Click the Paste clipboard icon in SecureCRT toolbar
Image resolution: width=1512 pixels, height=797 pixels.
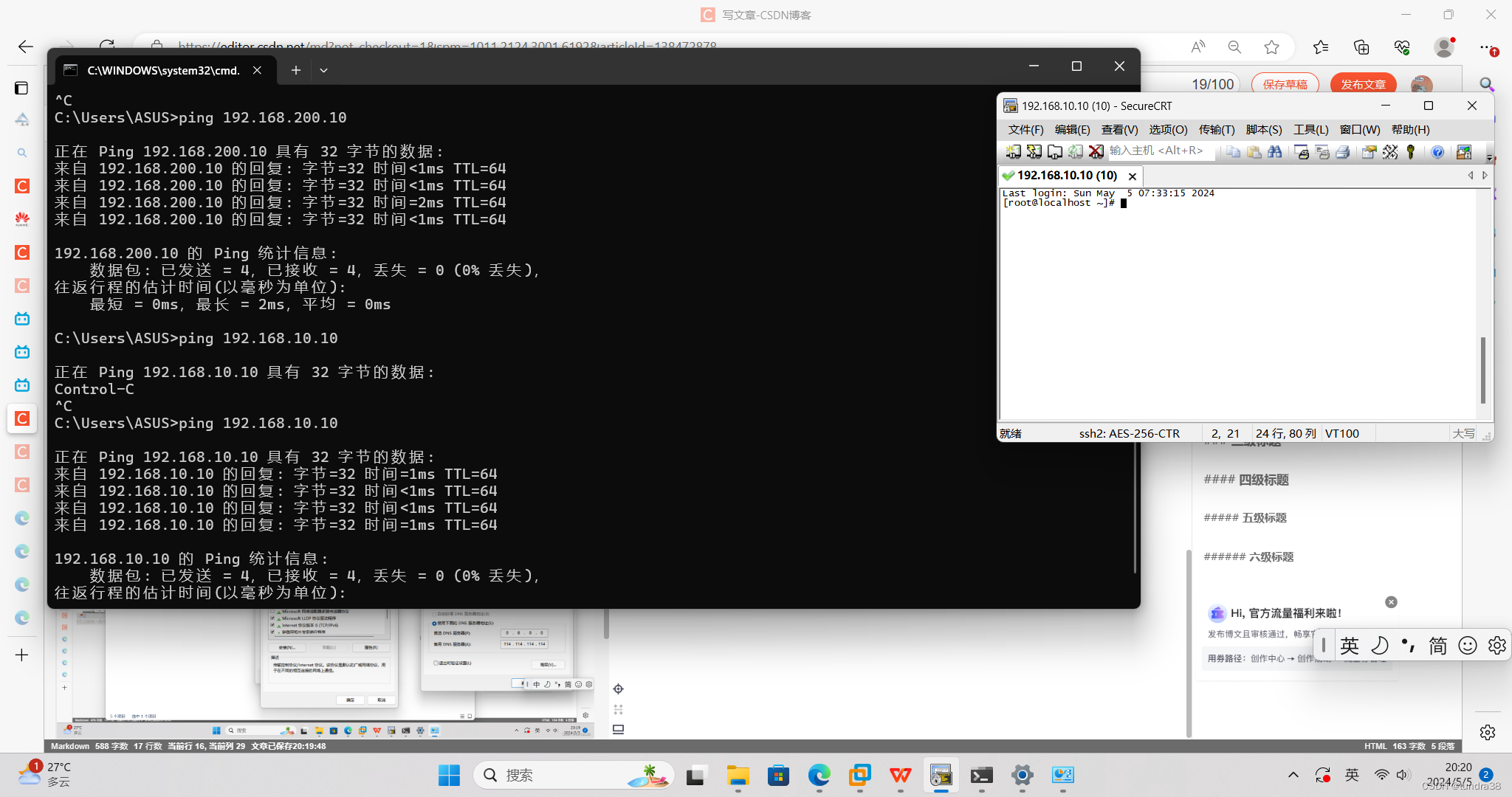(x=1254, y=152)
